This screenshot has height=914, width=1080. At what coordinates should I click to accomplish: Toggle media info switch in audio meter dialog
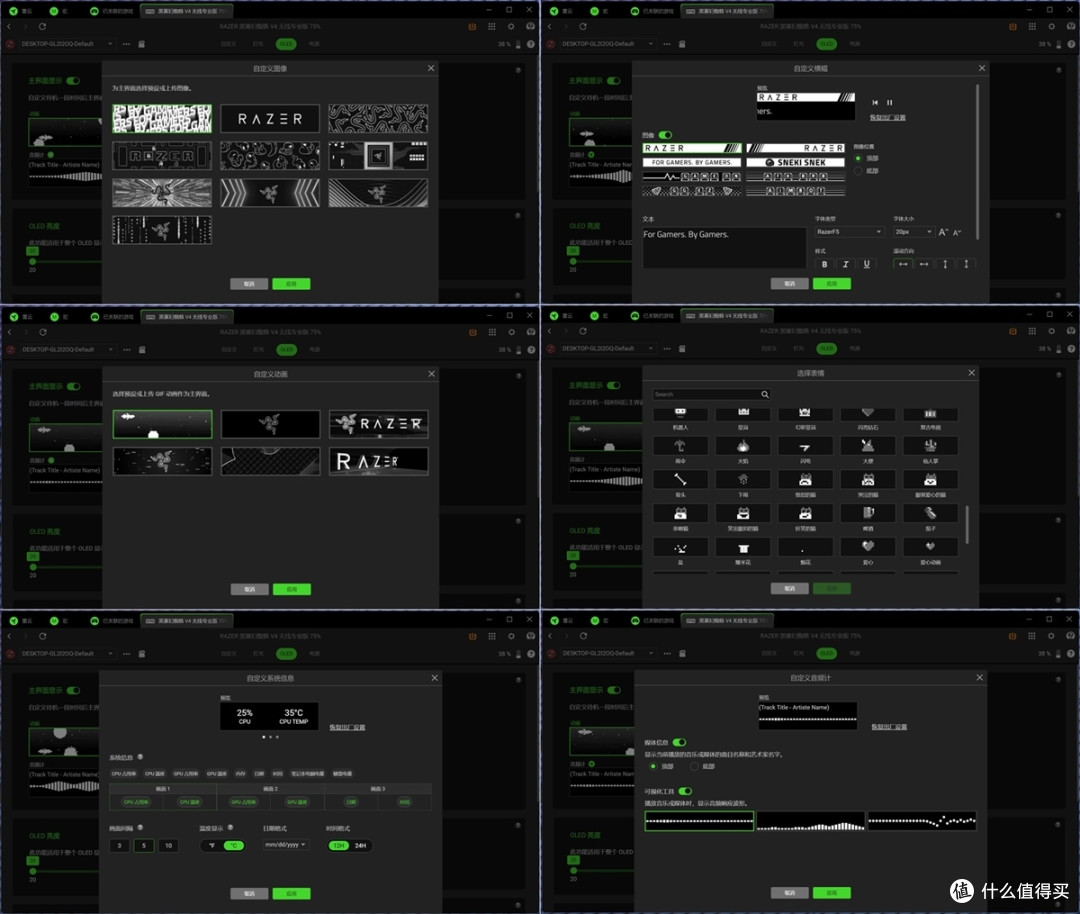(x=680, y=742)
